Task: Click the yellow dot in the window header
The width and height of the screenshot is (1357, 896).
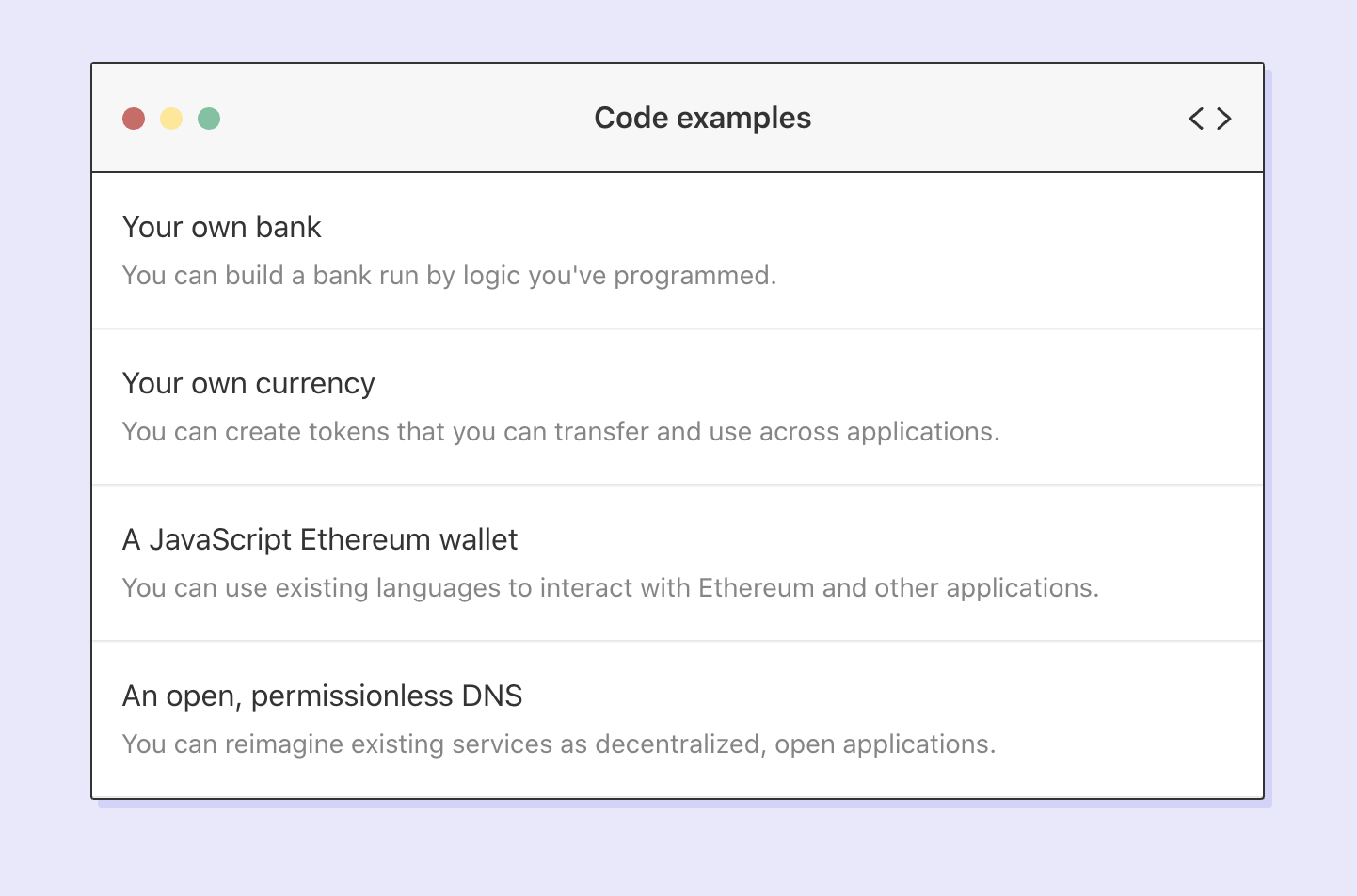Action: 171,119
